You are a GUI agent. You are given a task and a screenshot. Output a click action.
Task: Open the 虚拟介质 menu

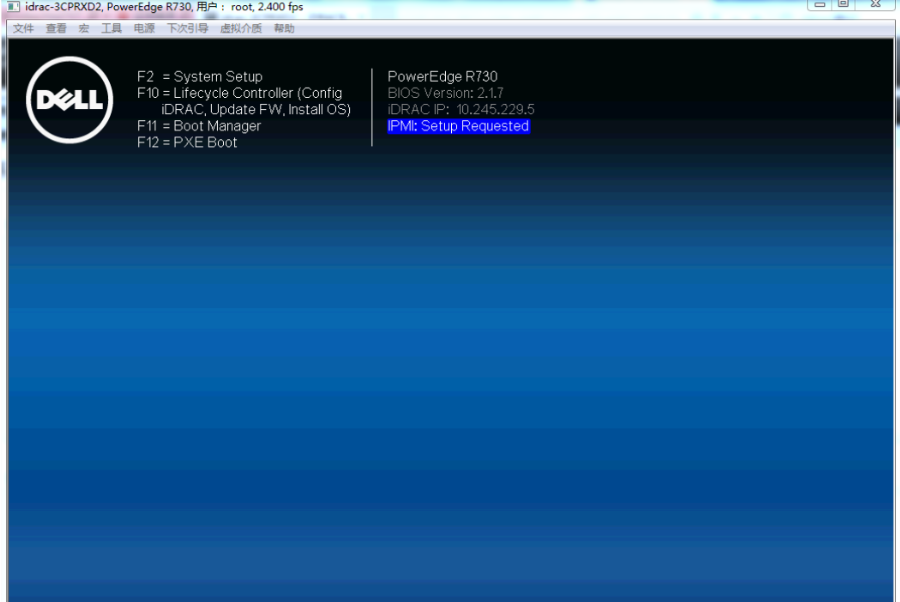click(x=240, y=28)
